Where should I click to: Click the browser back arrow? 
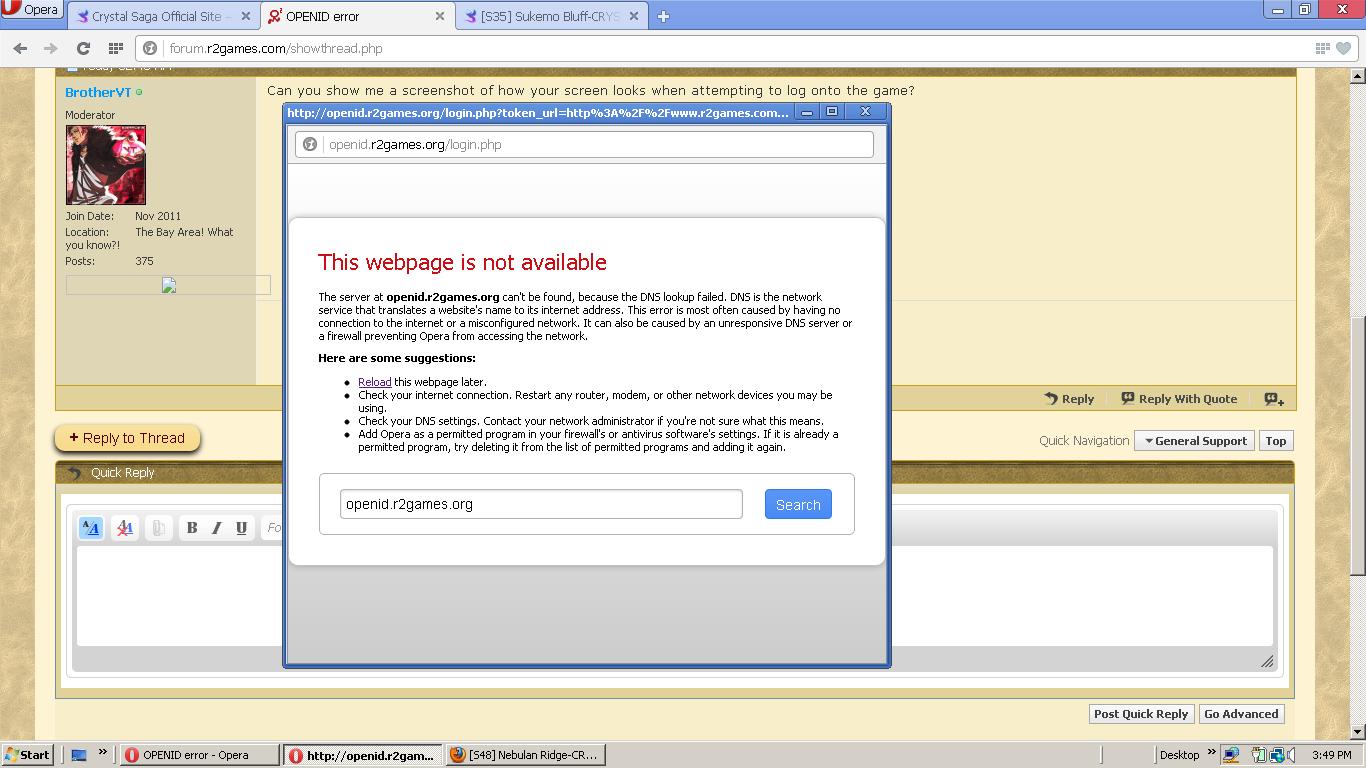tap(20, 48)
